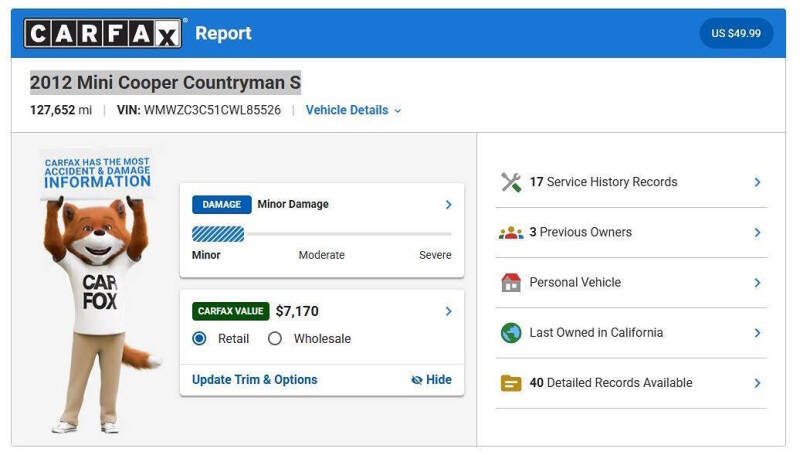Click the blue DAMAGE badge
This screenshot has width=800, height=455.
pyautogui.click(x=221, y=205)
